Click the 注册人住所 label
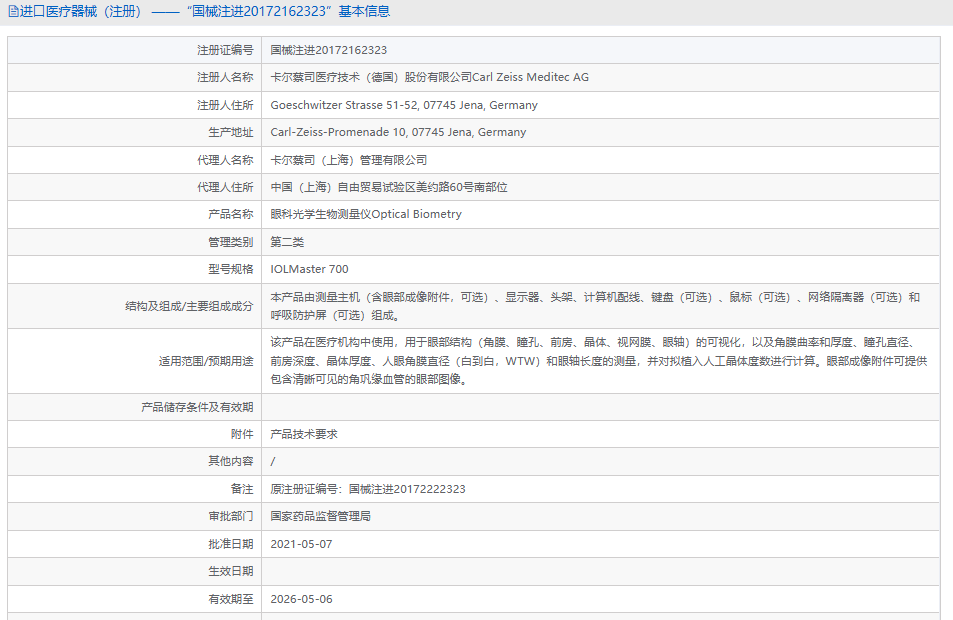This screenshot has width=953, height=620. [x=225, y=105]
